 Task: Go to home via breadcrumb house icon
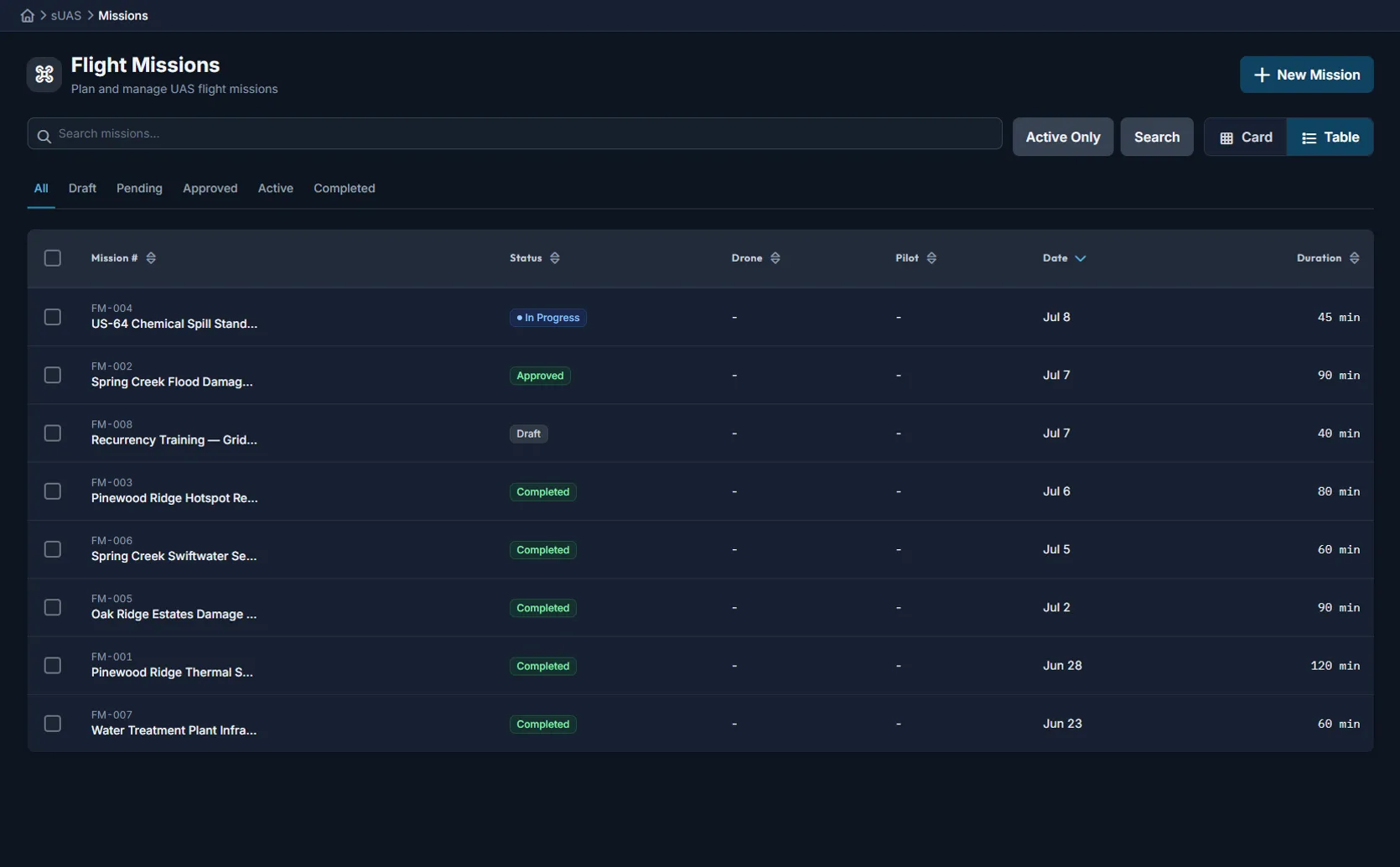point(28,16)
